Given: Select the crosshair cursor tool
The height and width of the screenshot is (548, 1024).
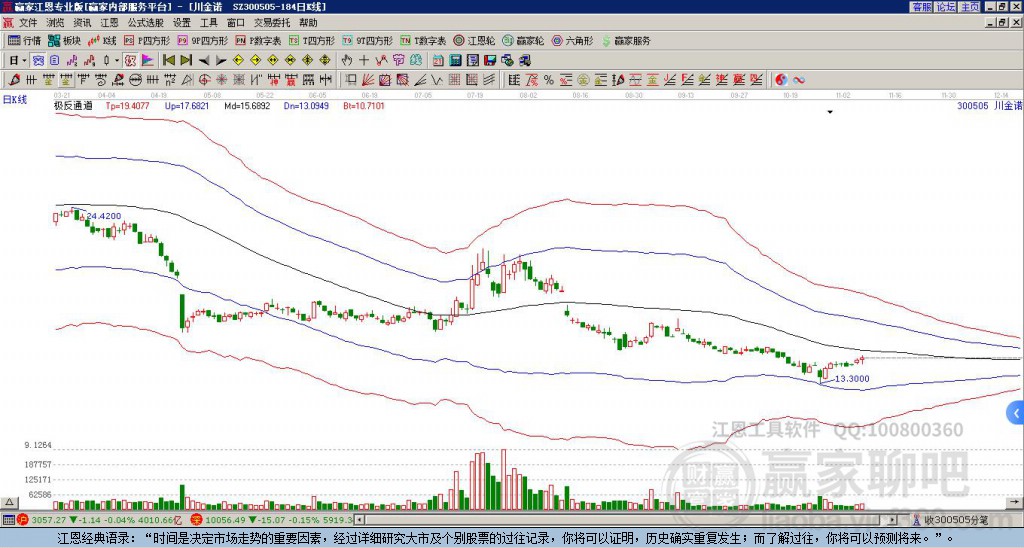Looking at the screenshot, I should [364, 61].
